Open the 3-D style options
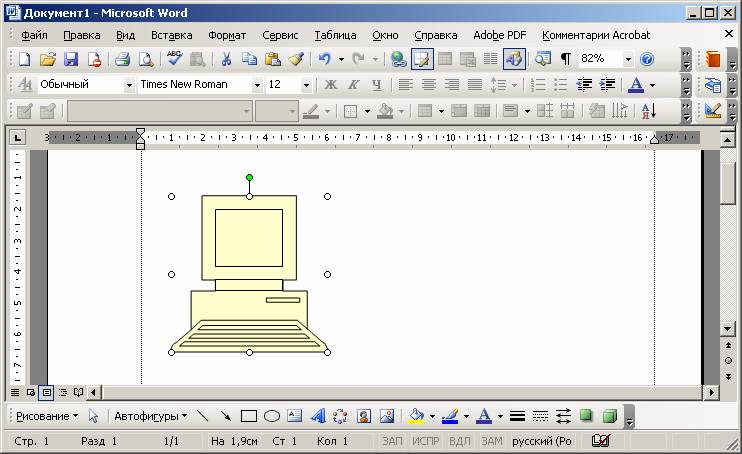 click(x=609, y=416)
